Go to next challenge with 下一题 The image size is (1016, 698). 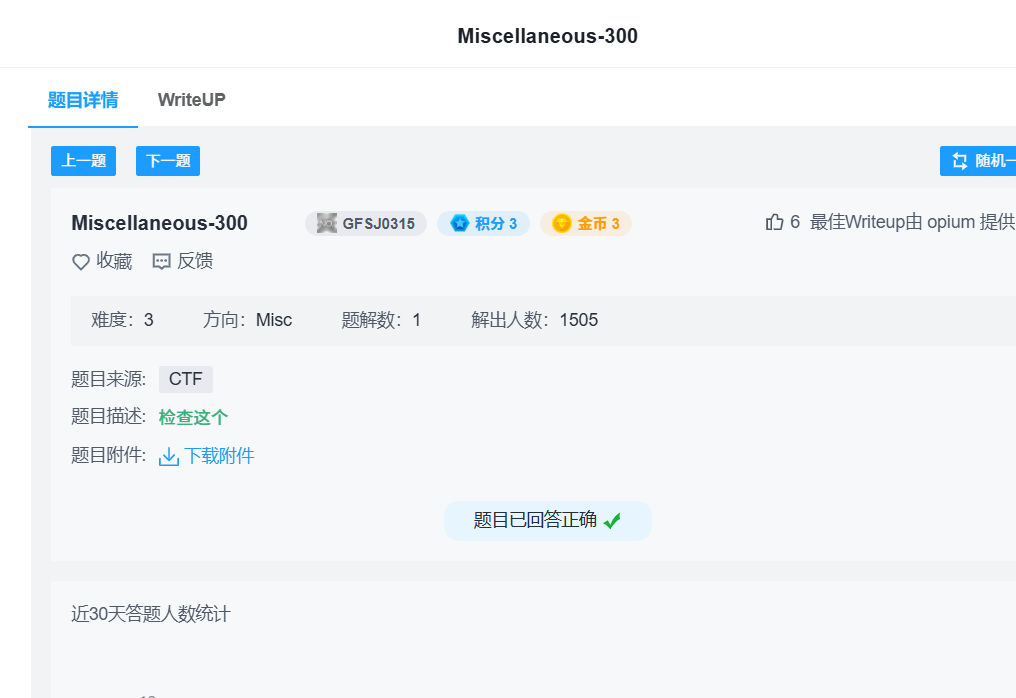(168, 161)
